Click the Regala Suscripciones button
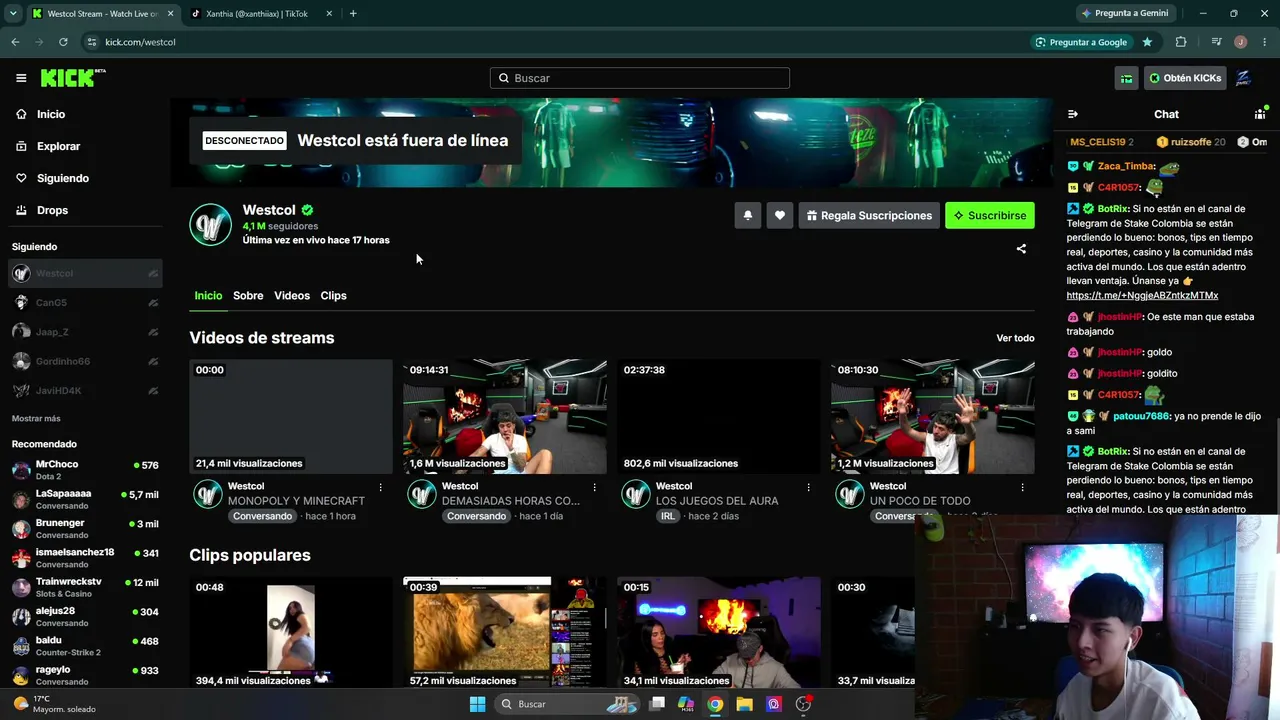Viewport: 1280px width, 720px height. [x=868, y=215]
